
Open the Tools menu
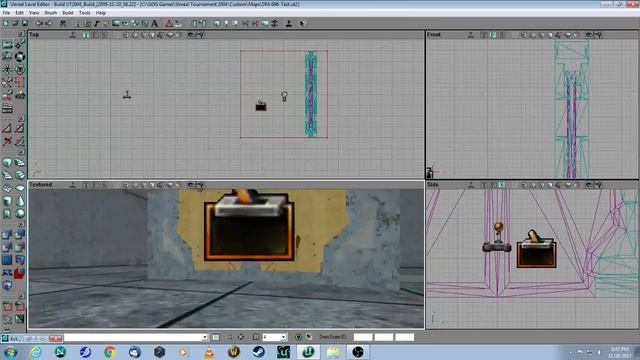(x=84, y=13)
